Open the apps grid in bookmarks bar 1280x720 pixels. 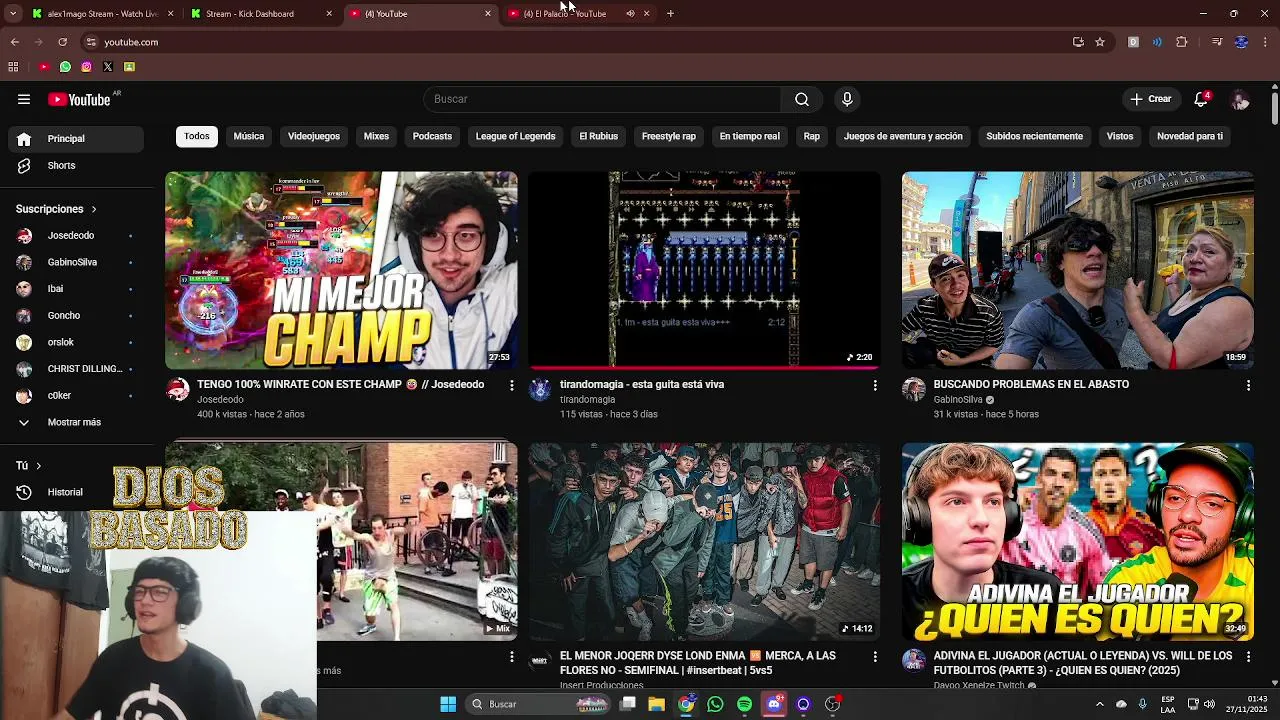(x=13, y=67)
